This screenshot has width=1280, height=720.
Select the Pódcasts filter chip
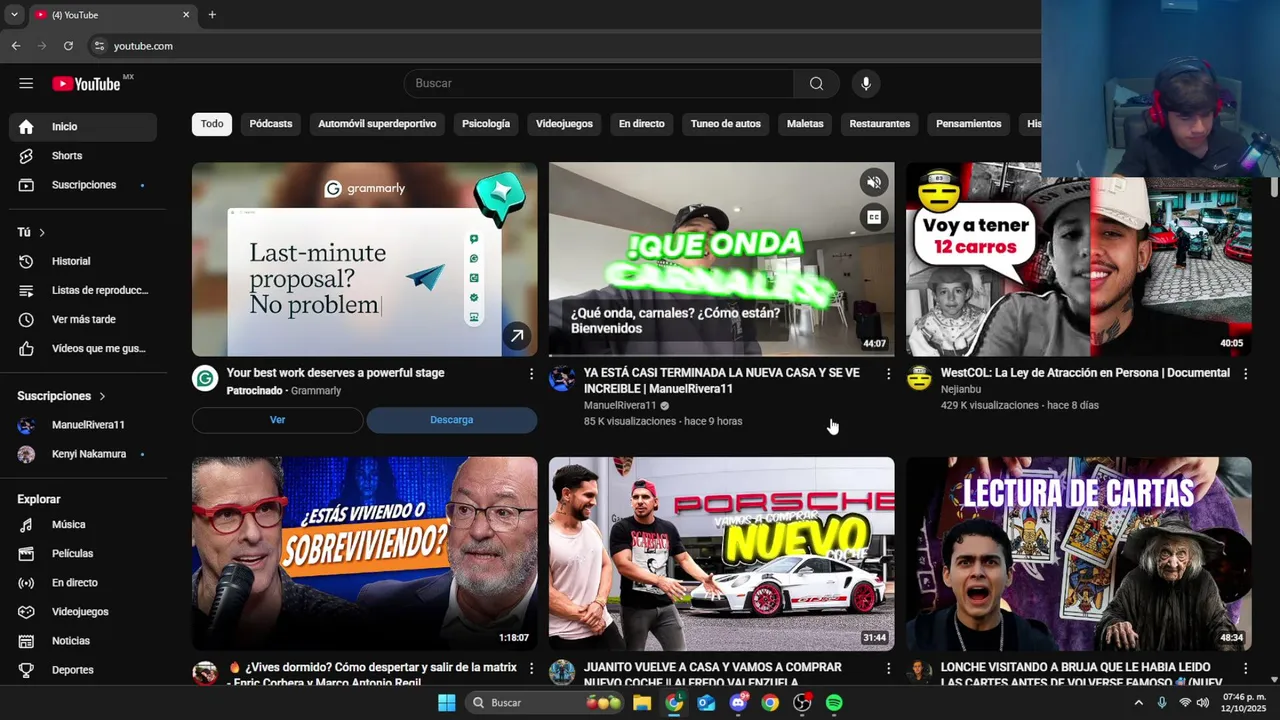pyautogui.click(x=271, y=124)
